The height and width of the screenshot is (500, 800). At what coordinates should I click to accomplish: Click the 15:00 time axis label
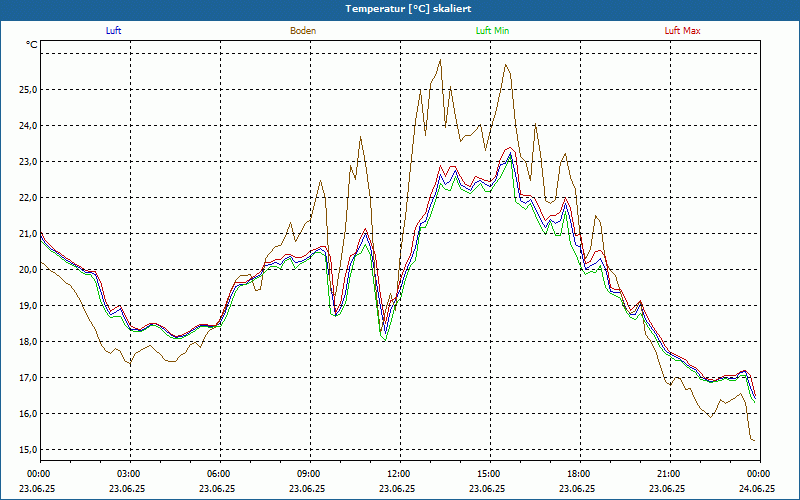click(x=490, y=473)
